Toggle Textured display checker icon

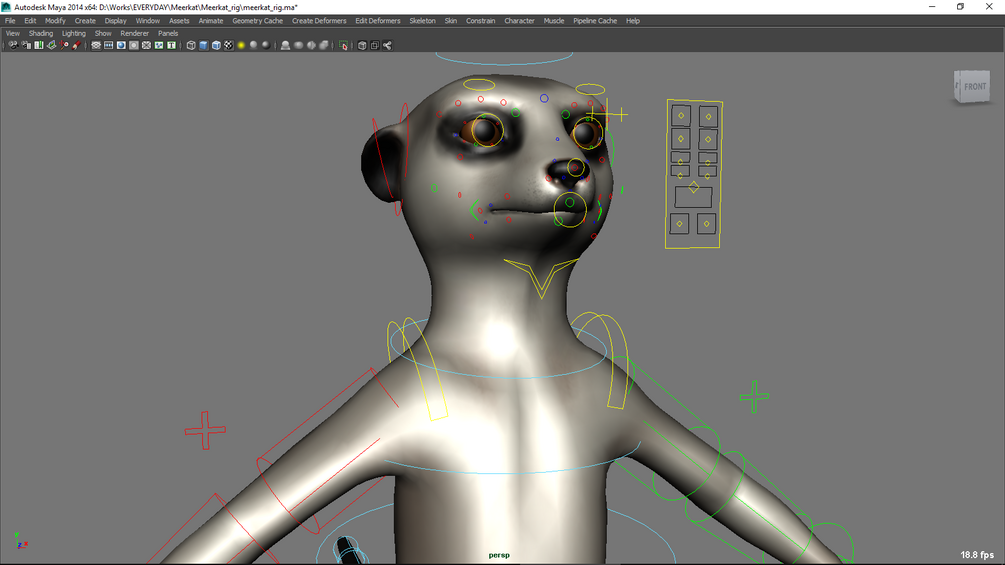coord(229,45)
